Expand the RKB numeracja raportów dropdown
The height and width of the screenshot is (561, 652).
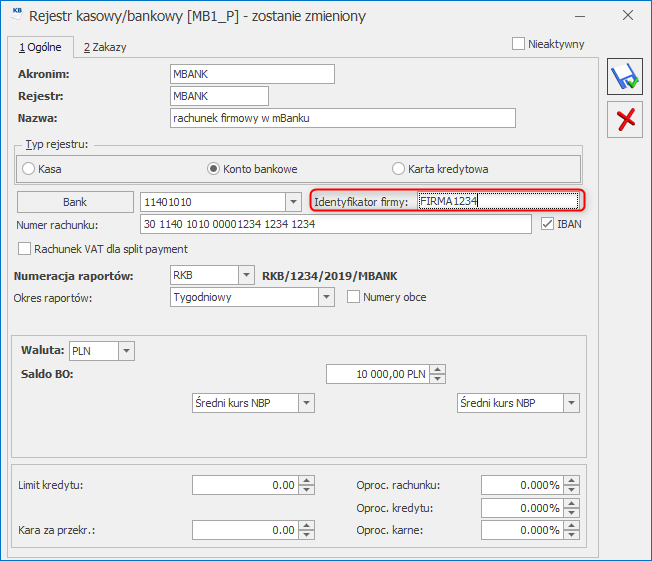tap(245, 275)
